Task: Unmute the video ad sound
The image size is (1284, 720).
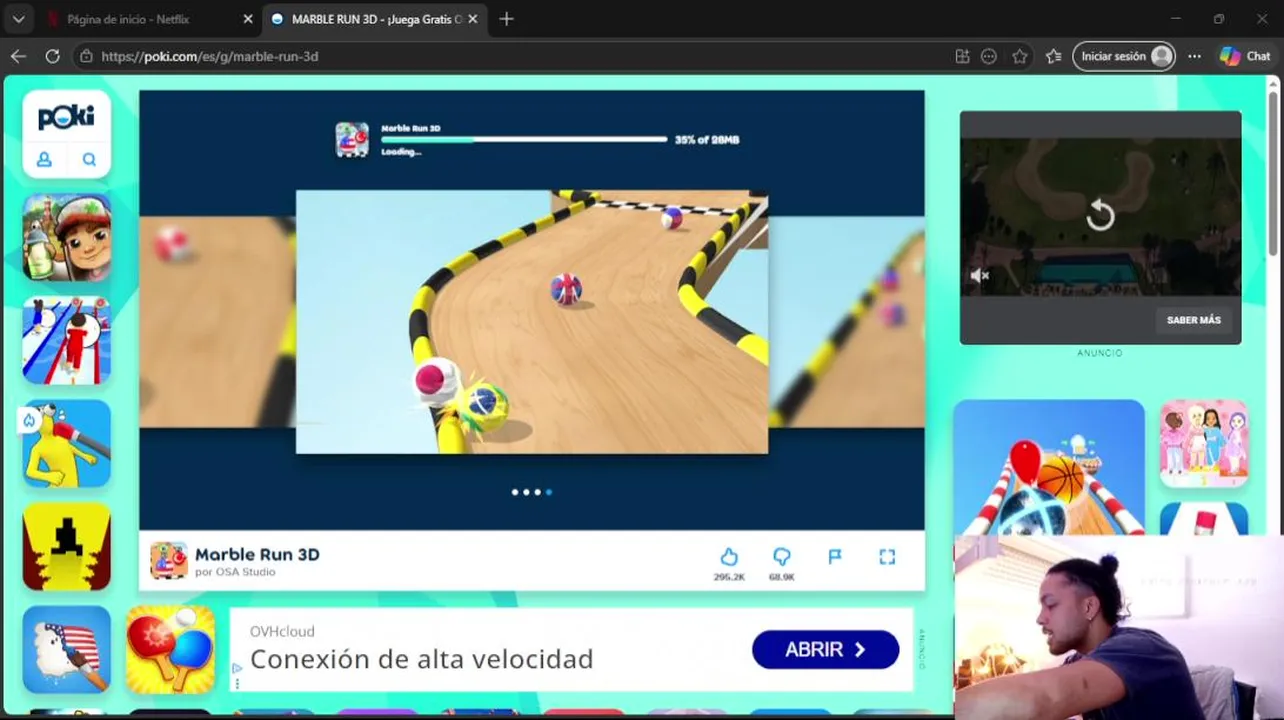Action: [x=980, y=276]
